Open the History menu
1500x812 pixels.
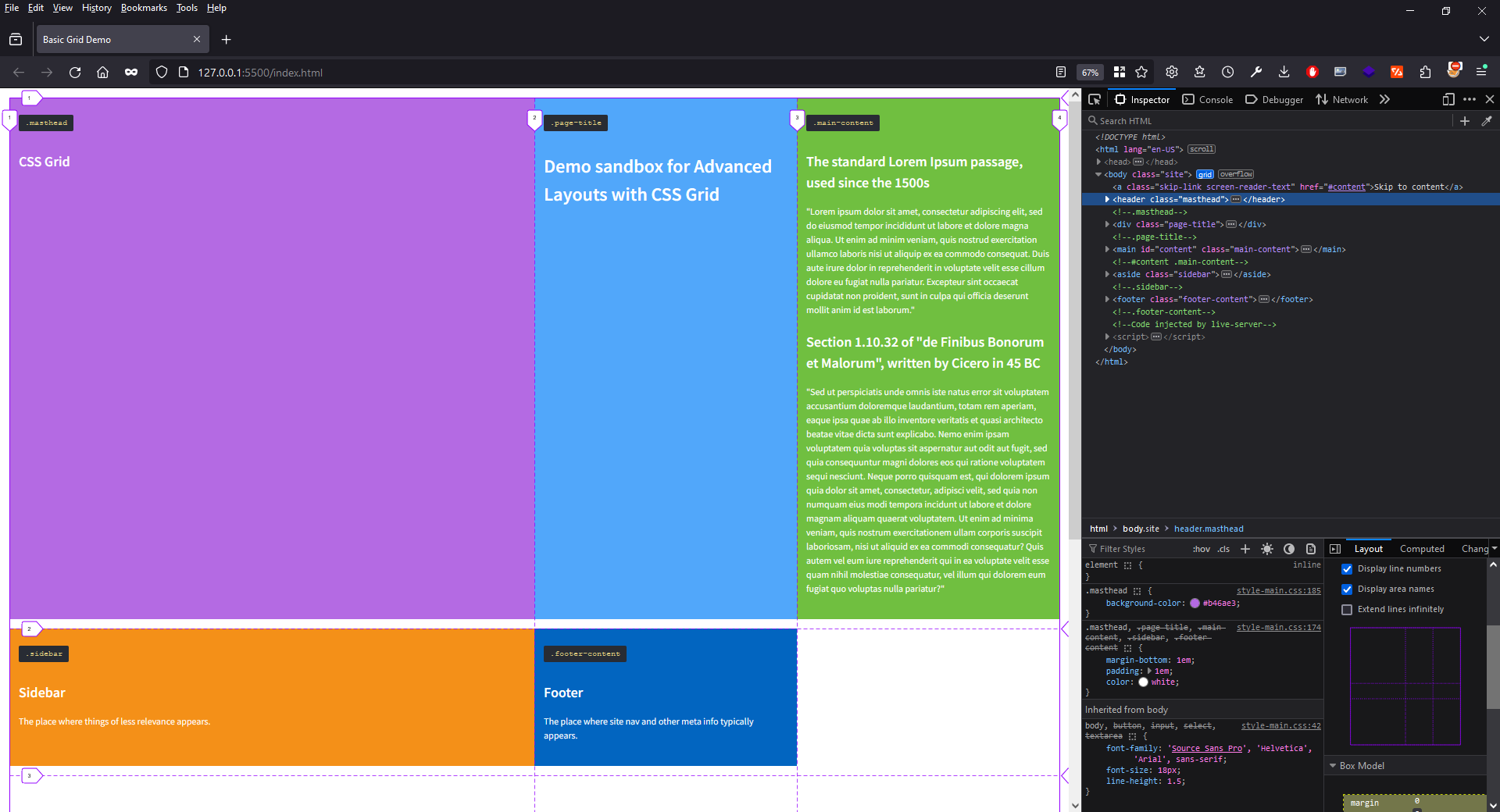(97, 8)
